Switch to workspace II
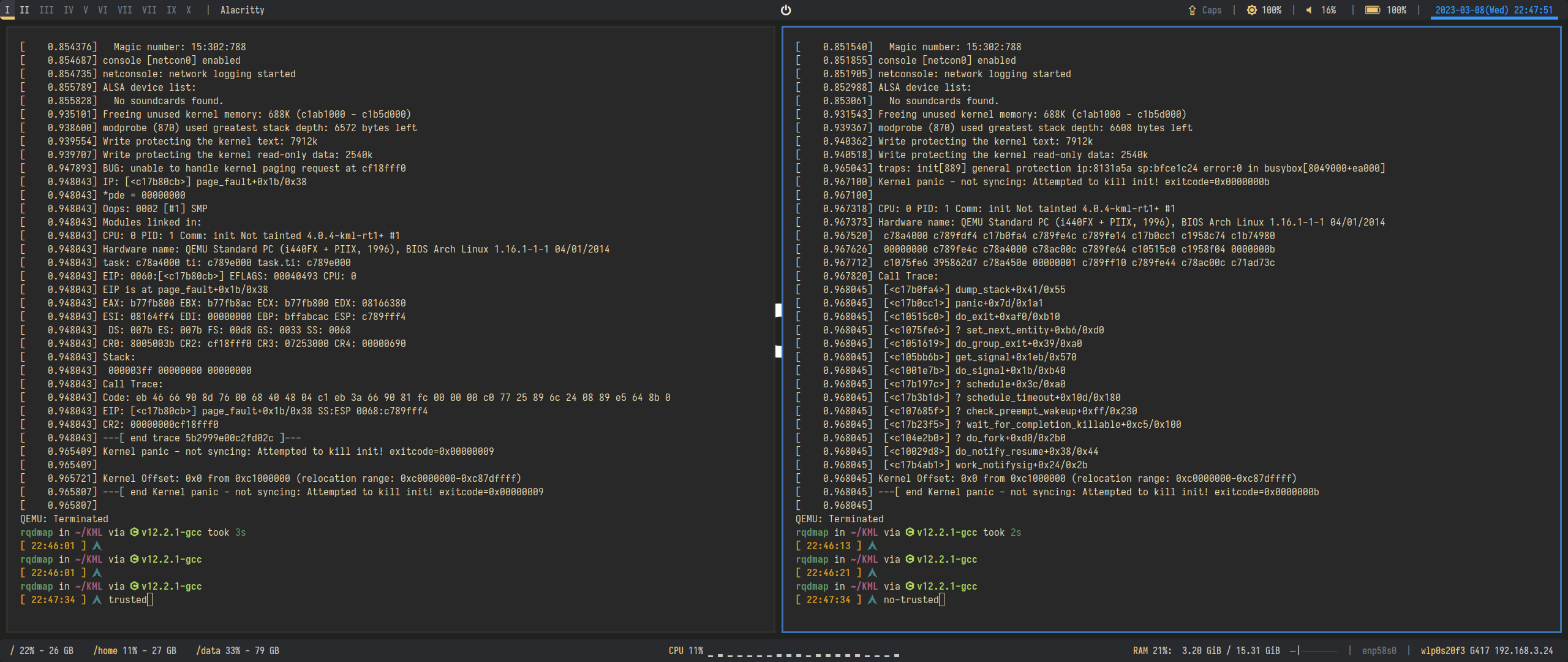Viewport: 1568px width, 662px height. pos(24,10)
